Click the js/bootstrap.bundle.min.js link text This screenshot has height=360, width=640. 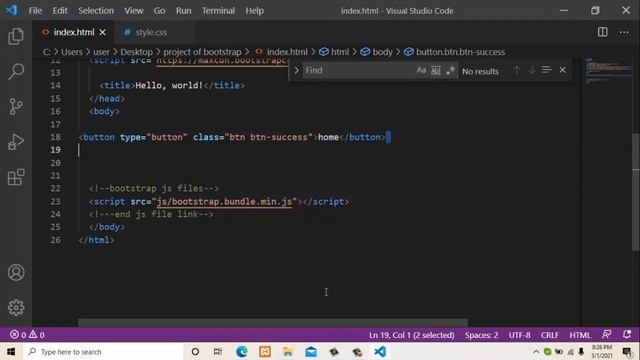(x=224, y=201)
